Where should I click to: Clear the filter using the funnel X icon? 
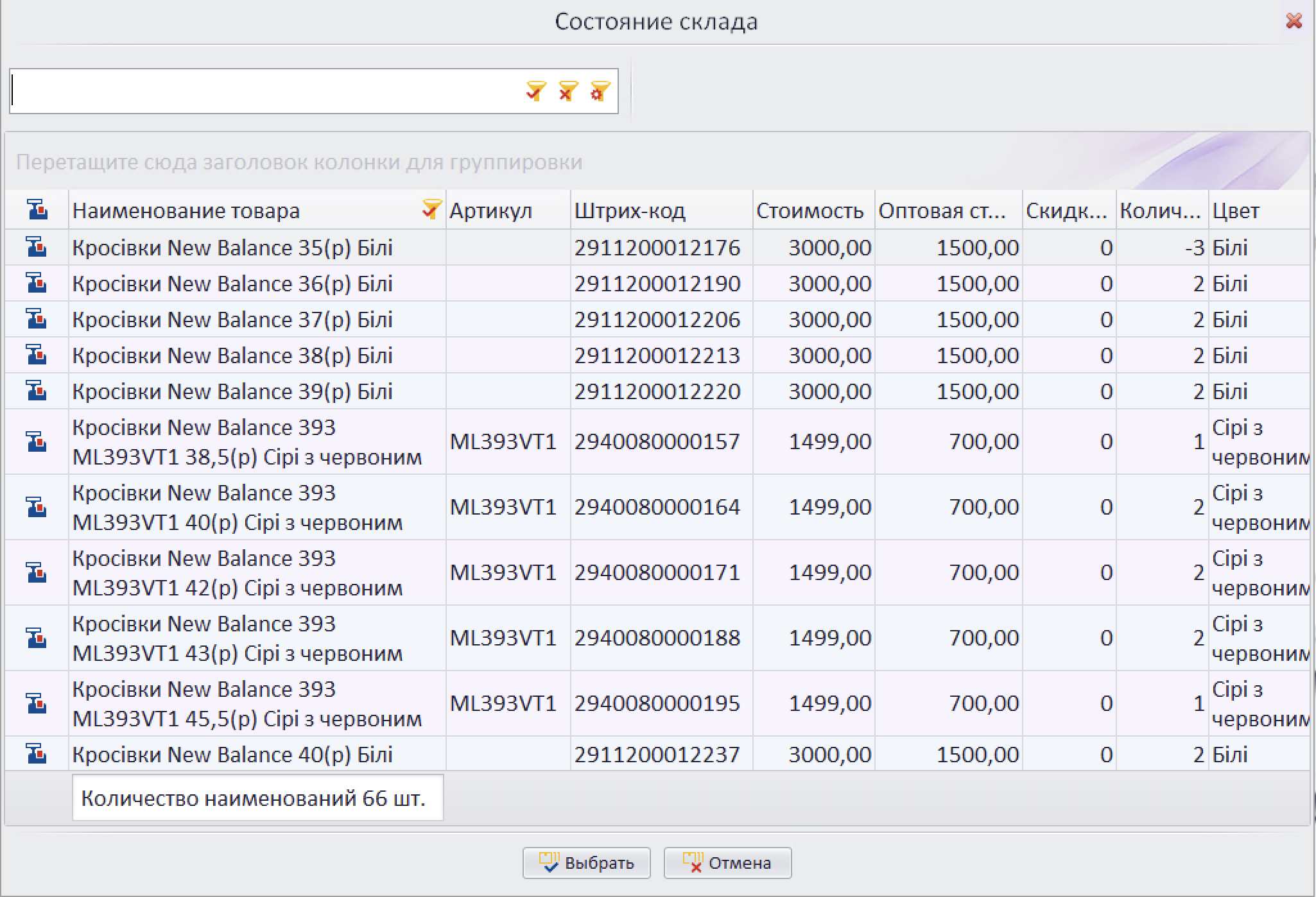567,91
